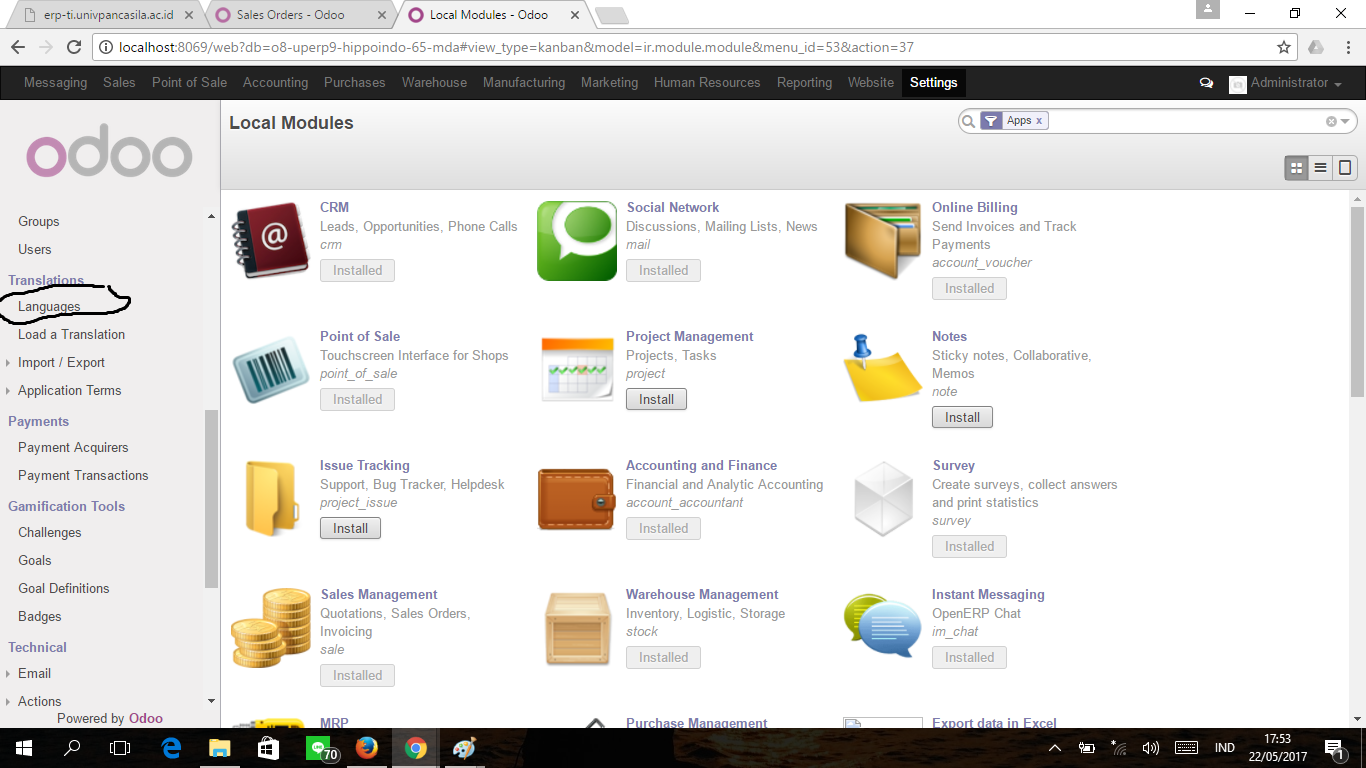Clear the search field with the x icon
Viewport: 1366px width, 768px height.
pyautogui.click(x=1331, y=121)
